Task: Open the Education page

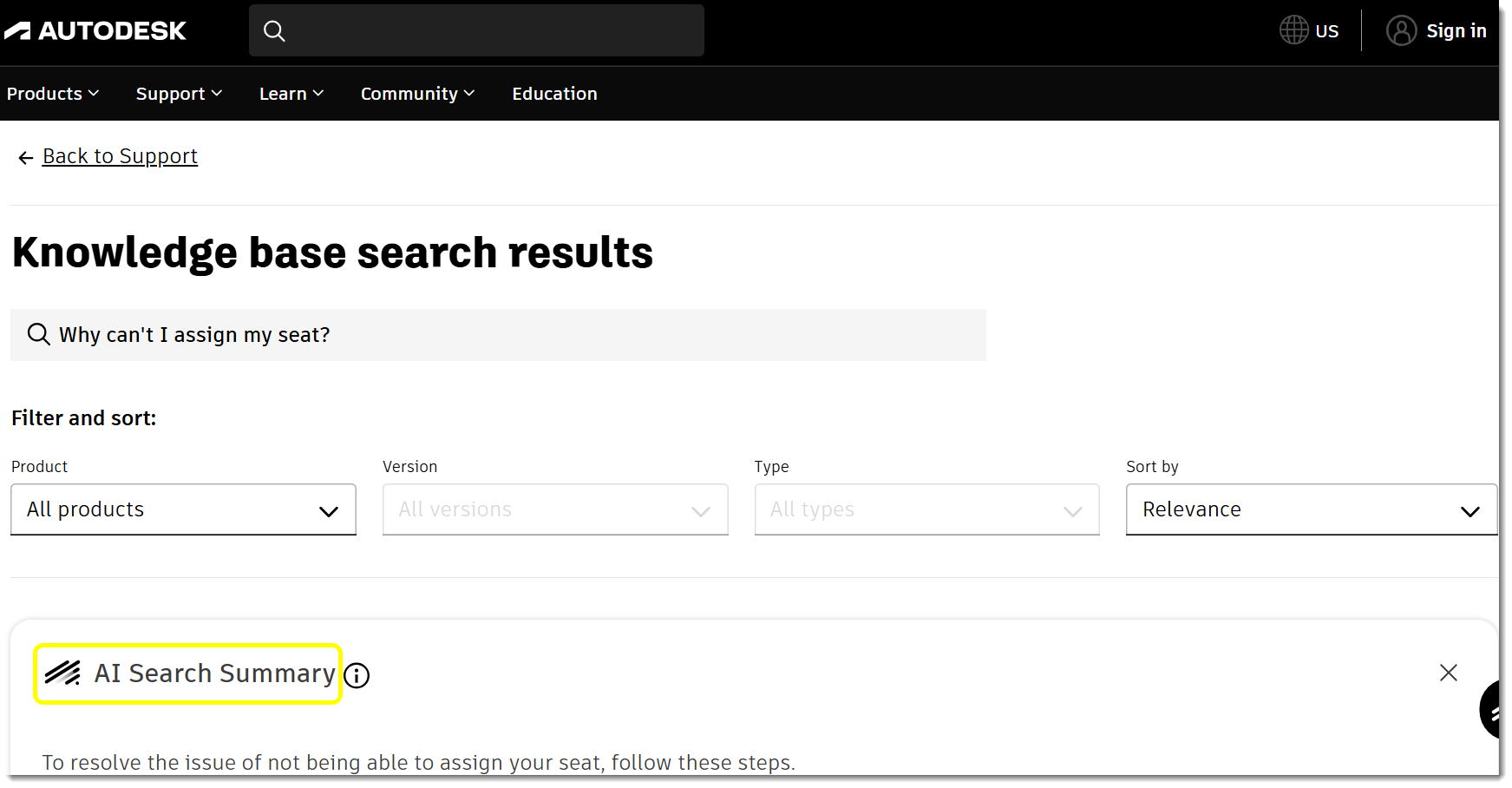Action: click(554, 94)
